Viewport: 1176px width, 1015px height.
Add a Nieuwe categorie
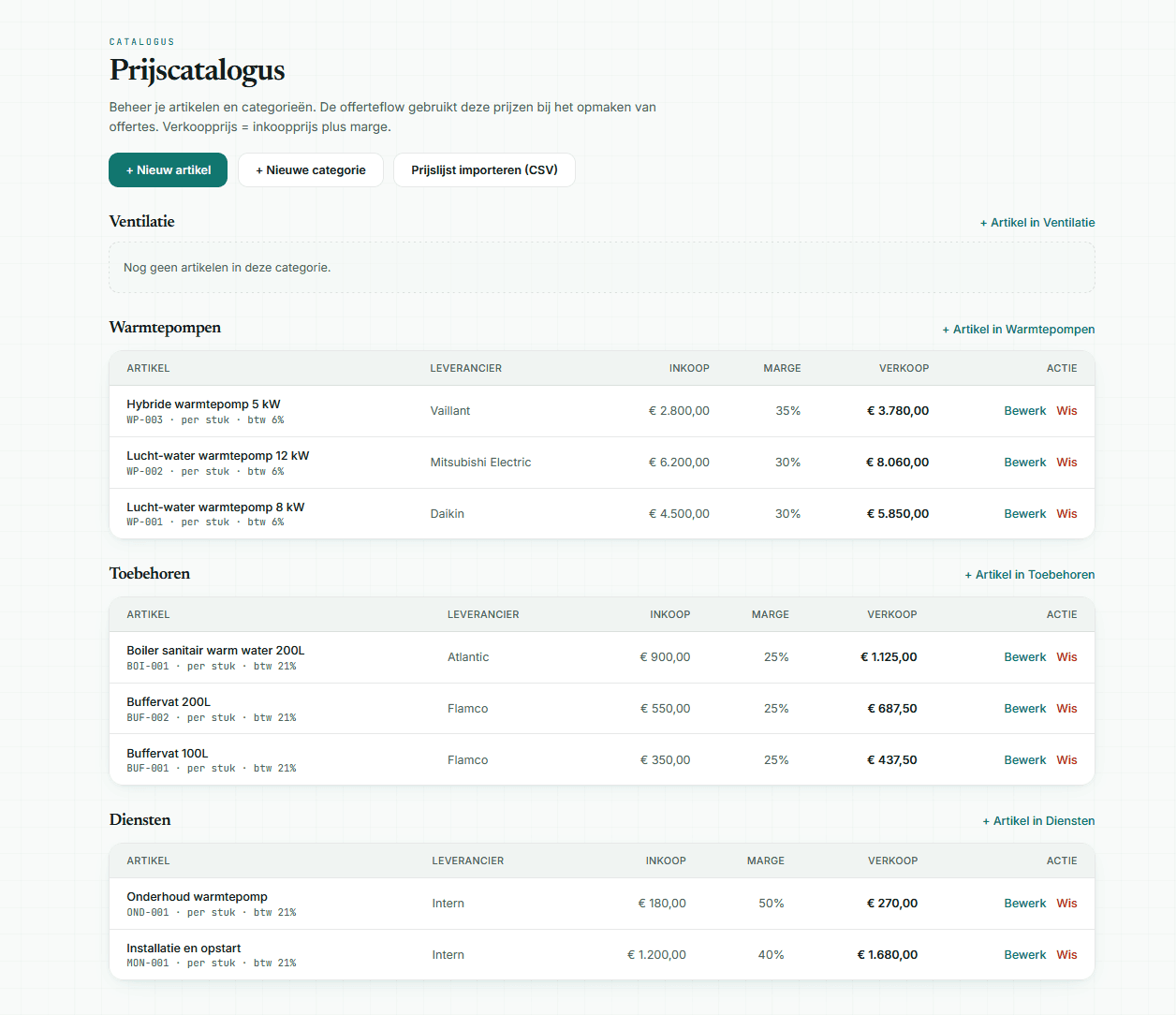pyautogui.click(x=311, y=169)
